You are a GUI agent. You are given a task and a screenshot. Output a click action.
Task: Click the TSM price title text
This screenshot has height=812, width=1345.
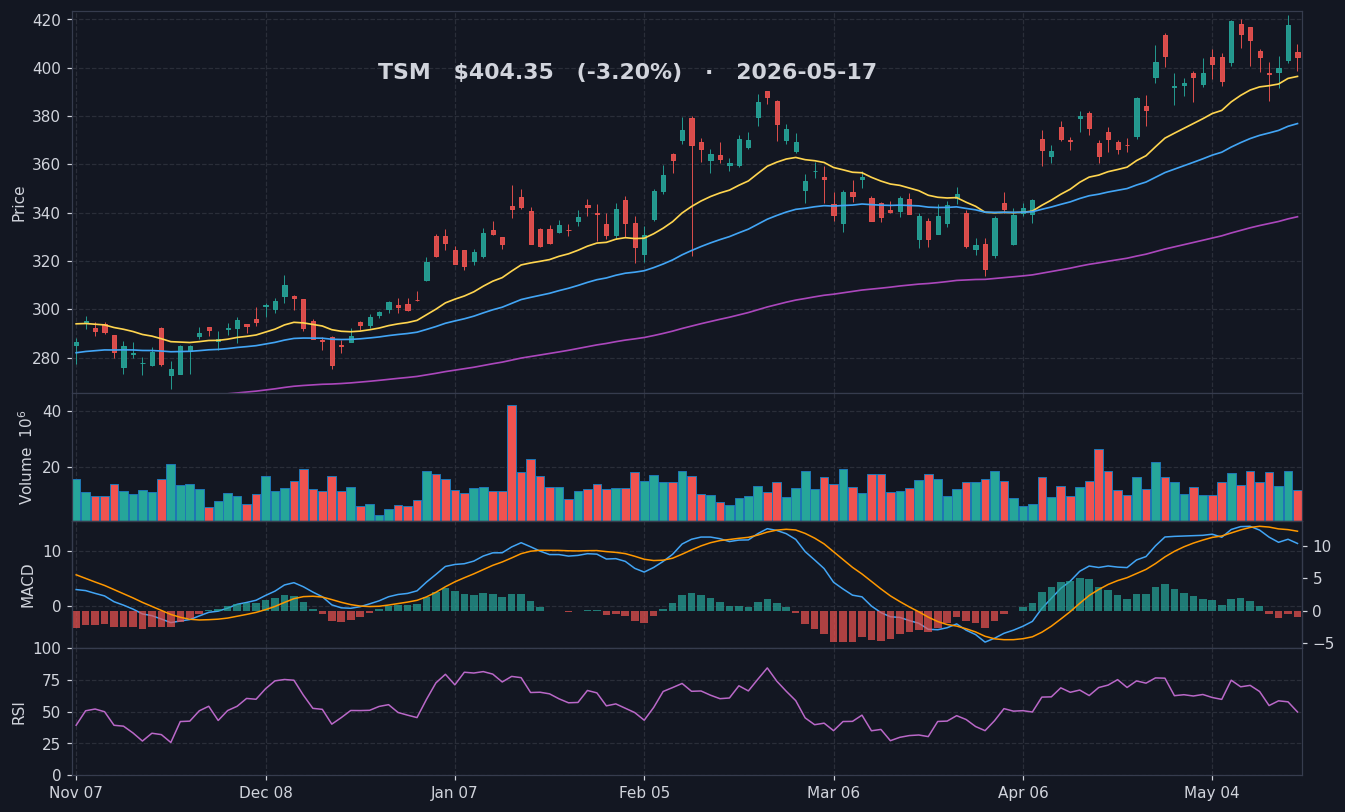pyautogui.click(x=627, y=72)
